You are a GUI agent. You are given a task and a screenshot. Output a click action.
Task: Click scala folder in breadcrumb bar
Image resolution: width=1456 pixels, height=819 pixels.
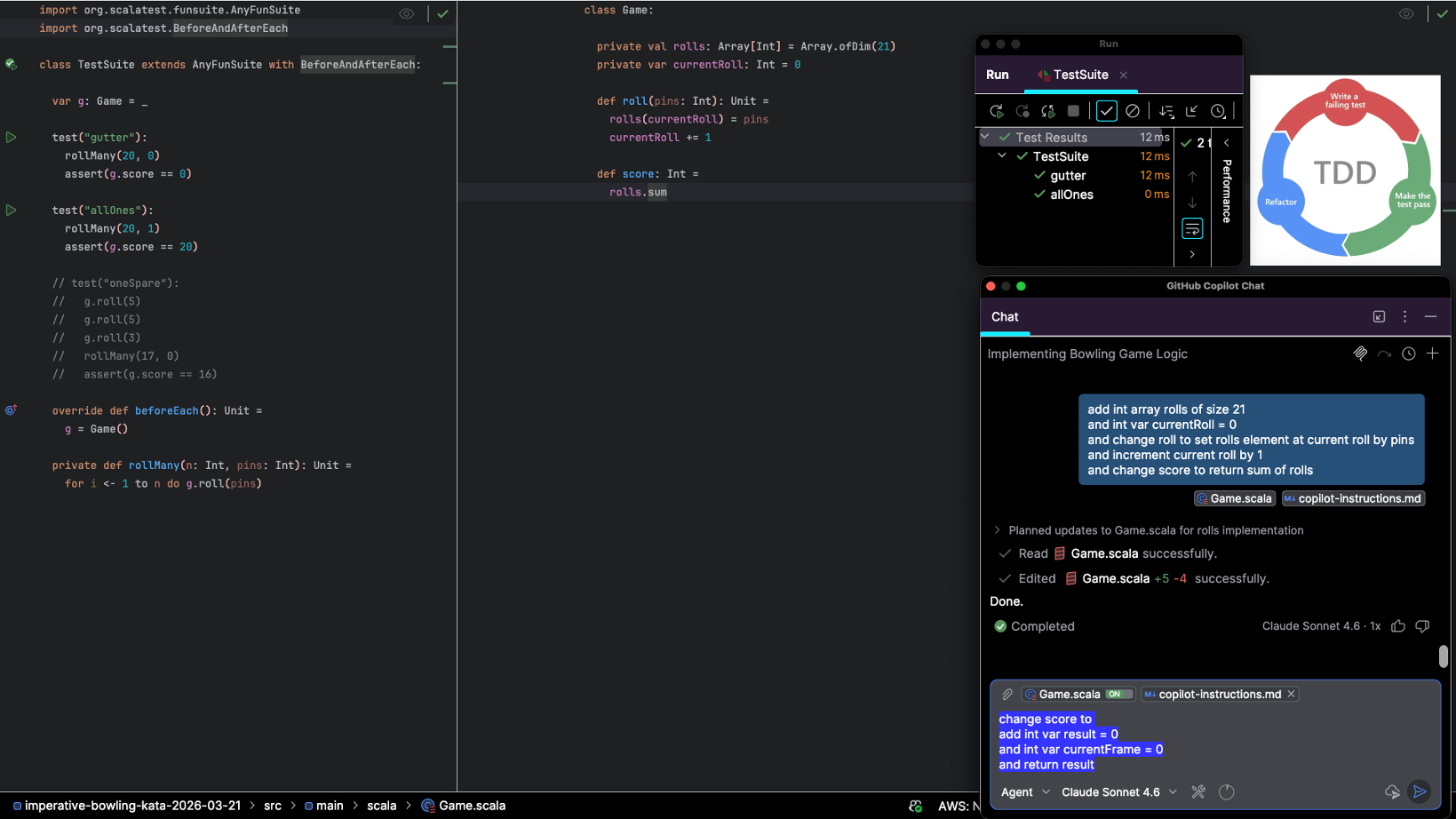(x=381, y=806)
